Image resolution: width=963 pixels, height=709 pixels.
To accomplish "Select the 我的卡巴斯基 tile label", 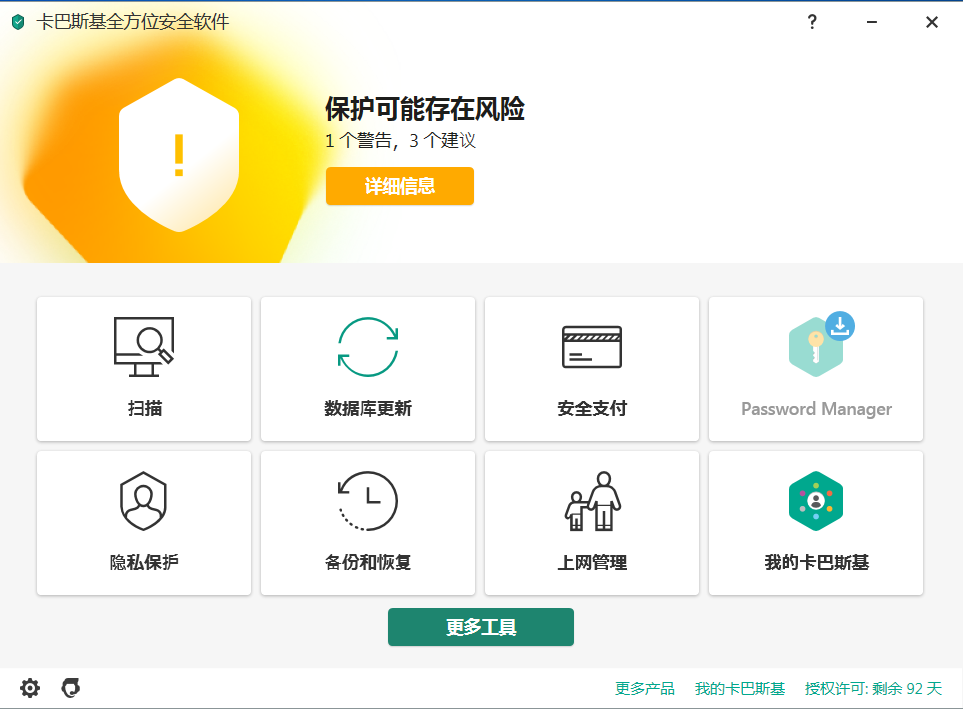I will 817,562.
